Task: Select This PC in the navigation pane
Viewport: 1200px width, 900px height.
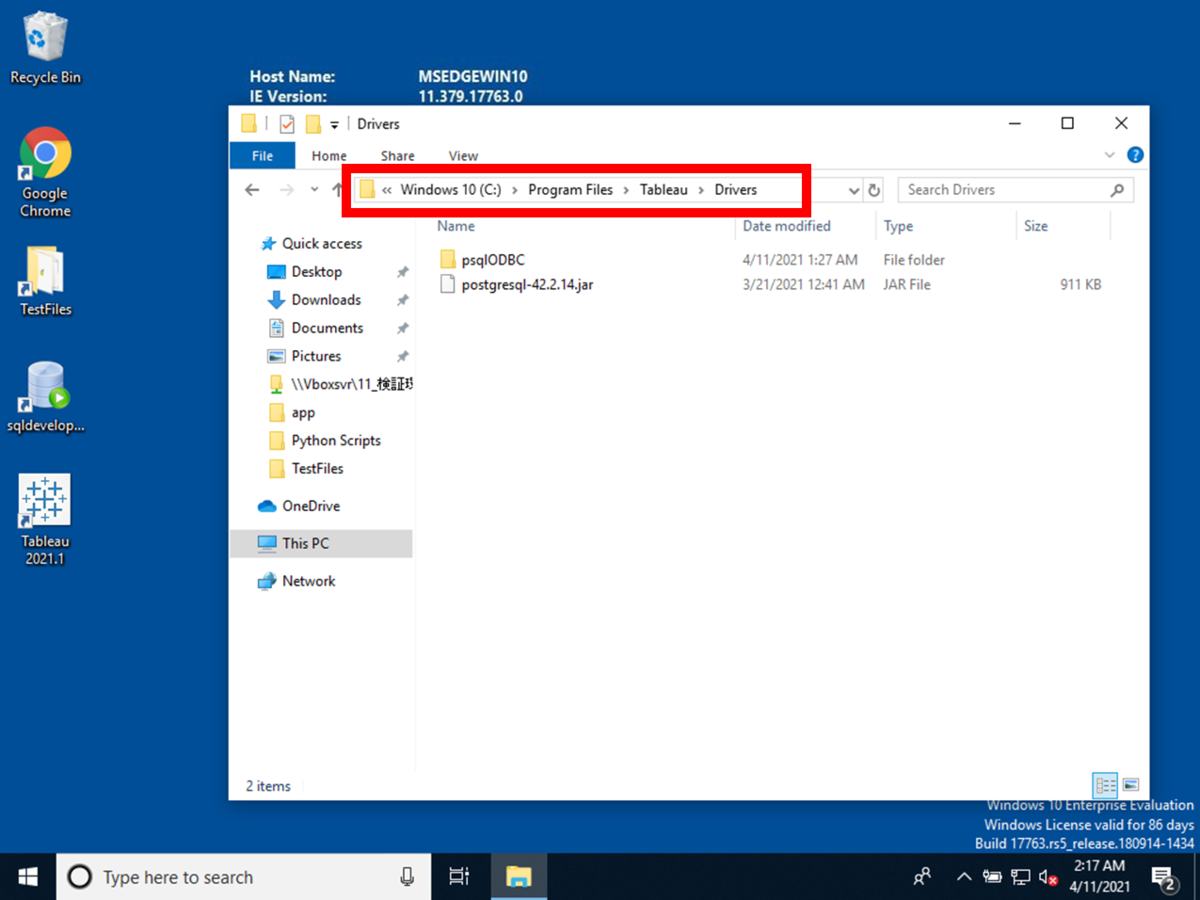Action: tap(320, 543)
